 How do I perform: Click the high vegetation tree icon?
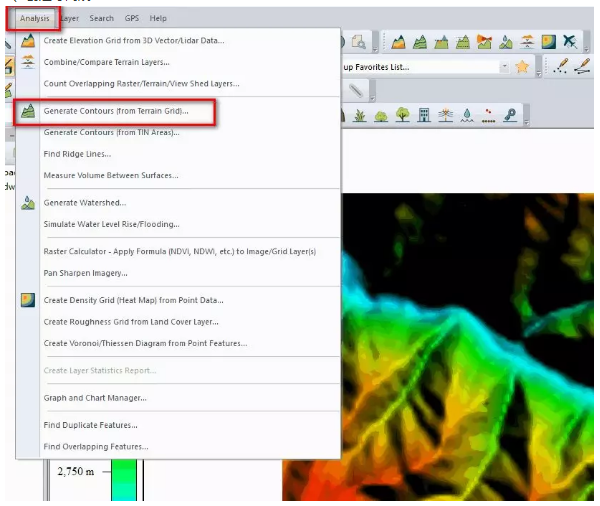[402, 114]
